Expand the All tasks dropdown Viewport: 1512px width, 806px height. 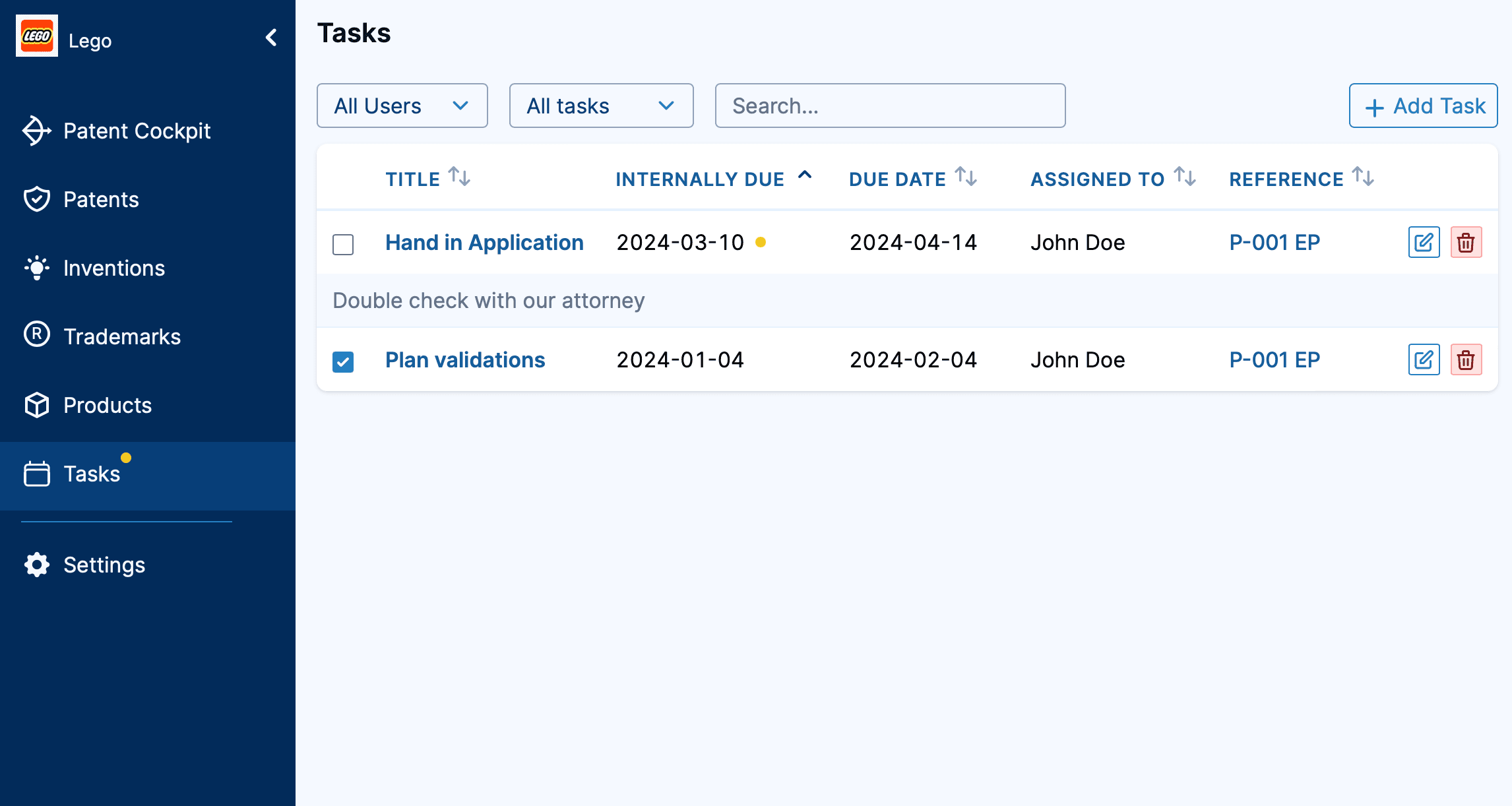[600, 105]
